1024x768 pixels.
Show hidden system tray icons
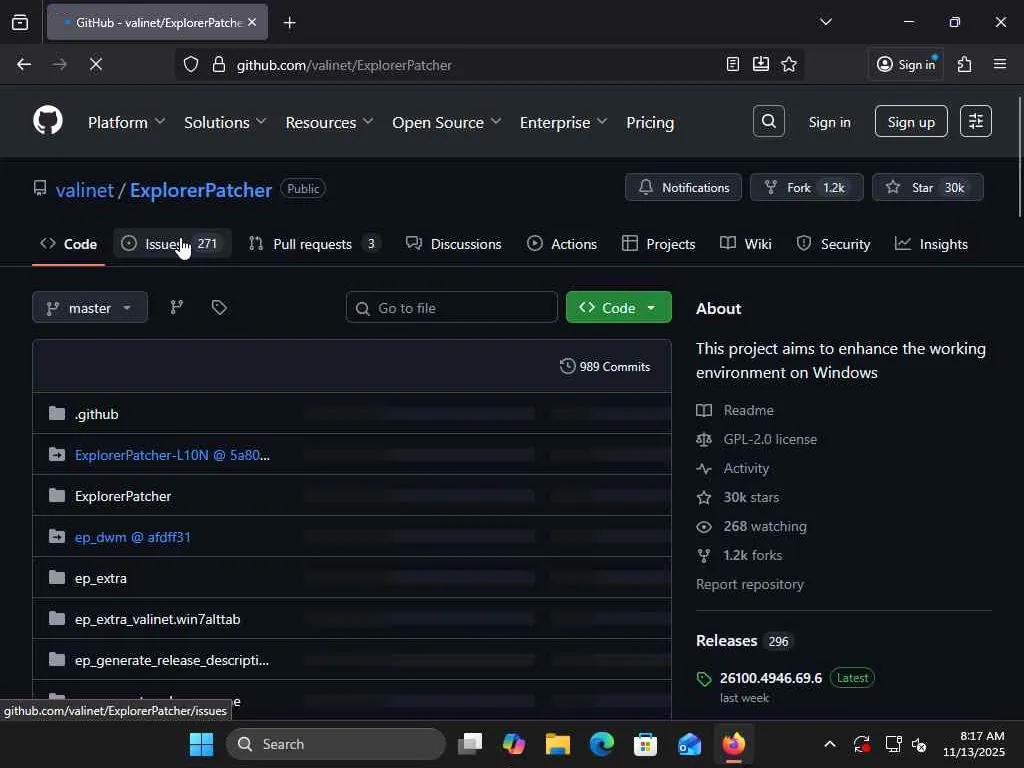[x=830, y=744]
